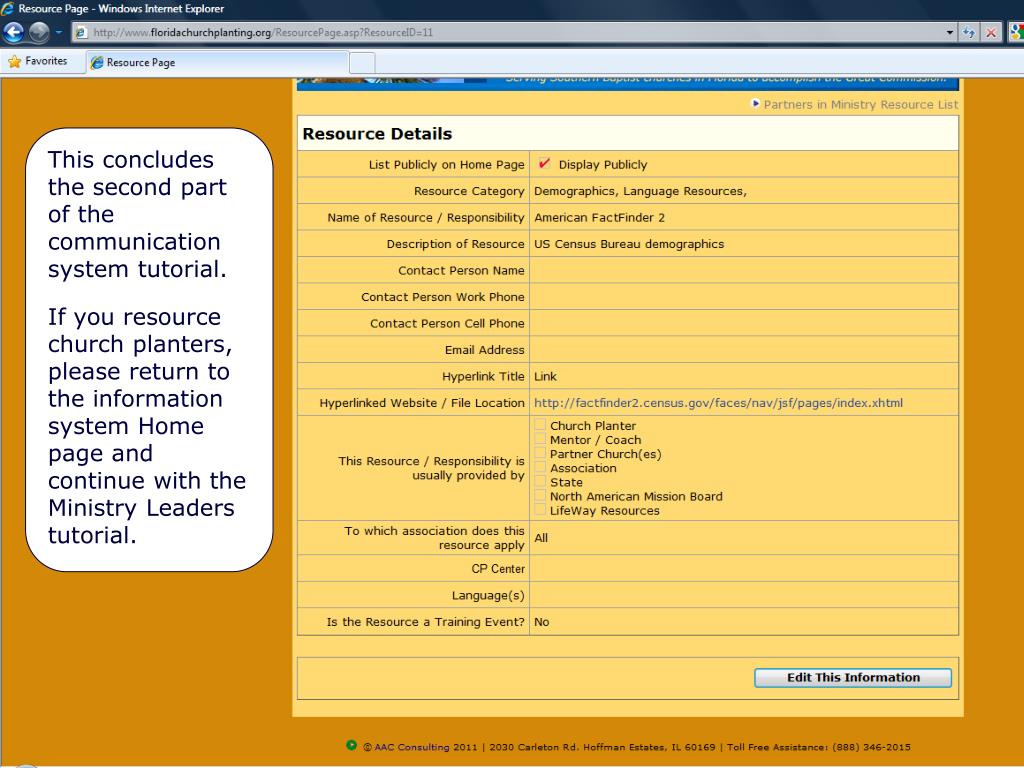Click the Edit This Information button
Image resolution: width=1024 pixels, height=768 pixels.
[853, 677]
